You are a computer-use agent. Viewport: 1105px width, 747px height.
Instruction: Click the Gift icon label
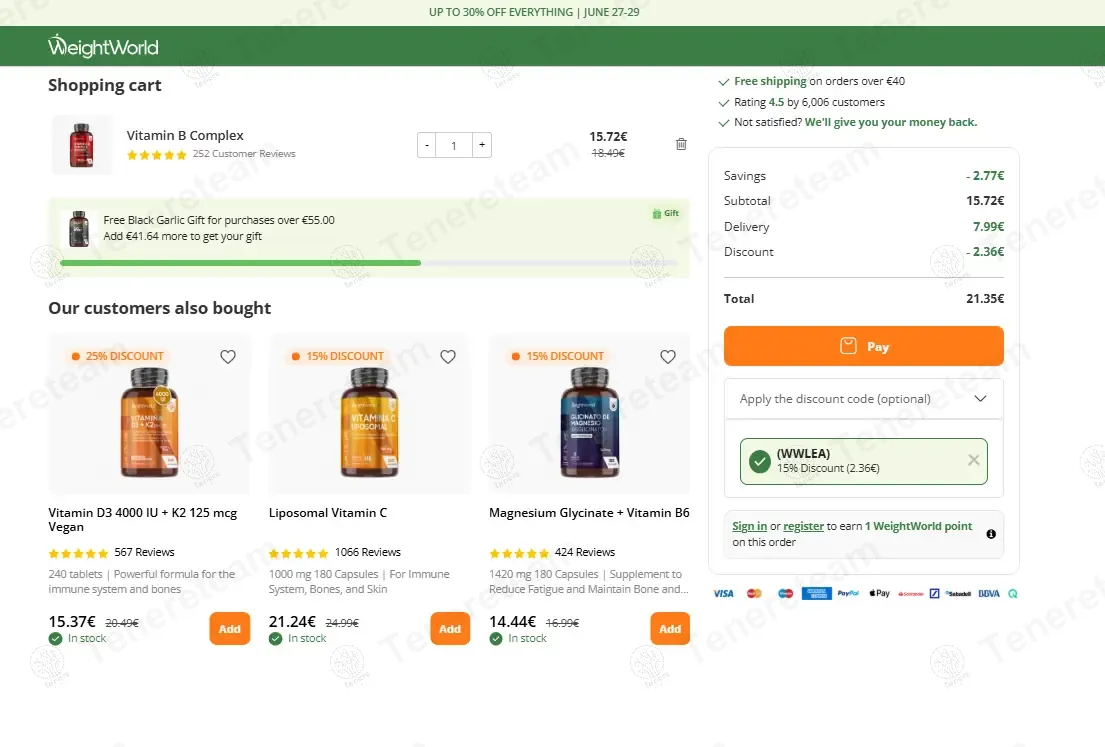(x=665, y=213)
